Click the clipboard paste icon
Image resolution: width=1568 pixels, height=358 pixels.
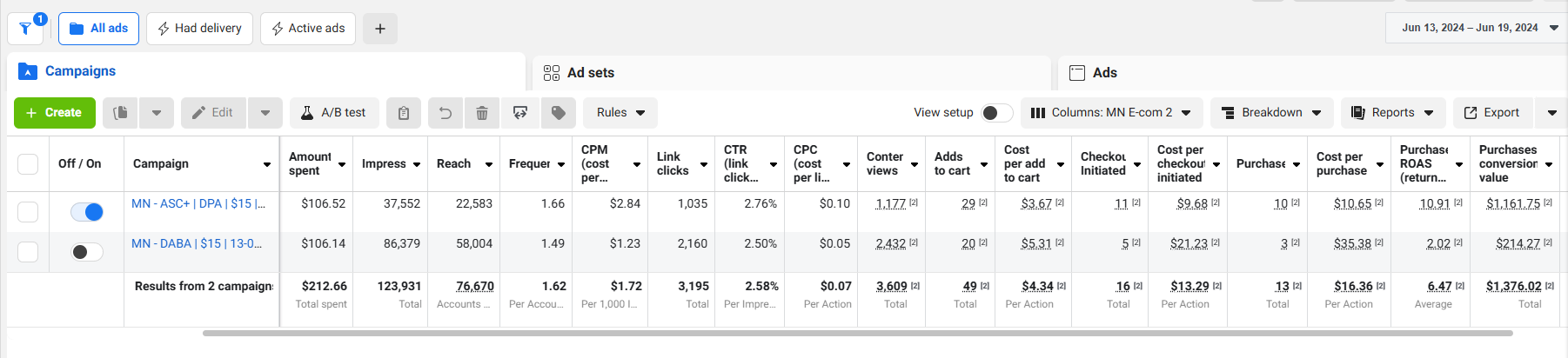[404, 113]
